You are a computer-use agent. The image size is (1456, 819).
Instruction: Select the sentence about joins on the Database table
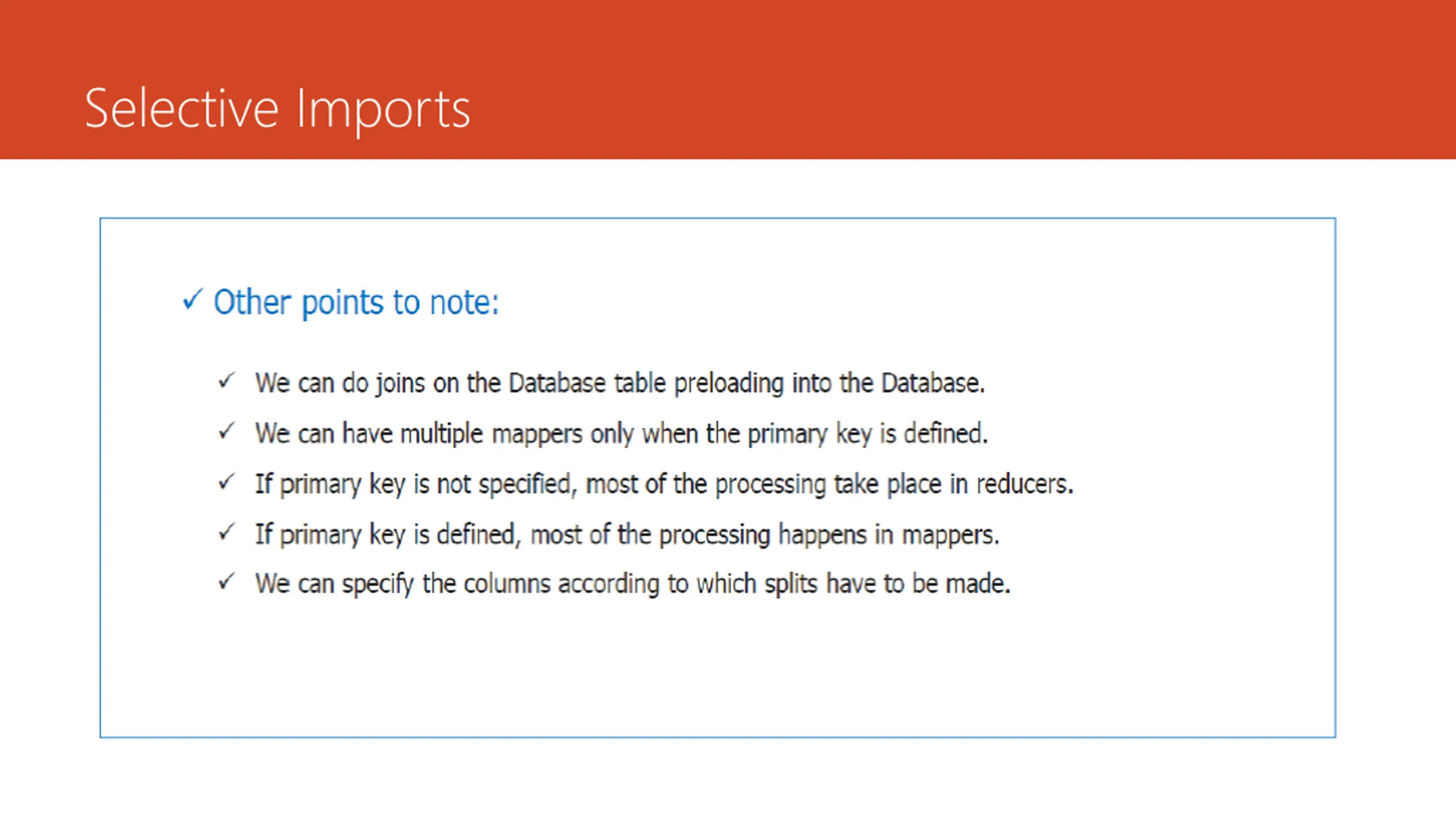[x=620, y=383]
